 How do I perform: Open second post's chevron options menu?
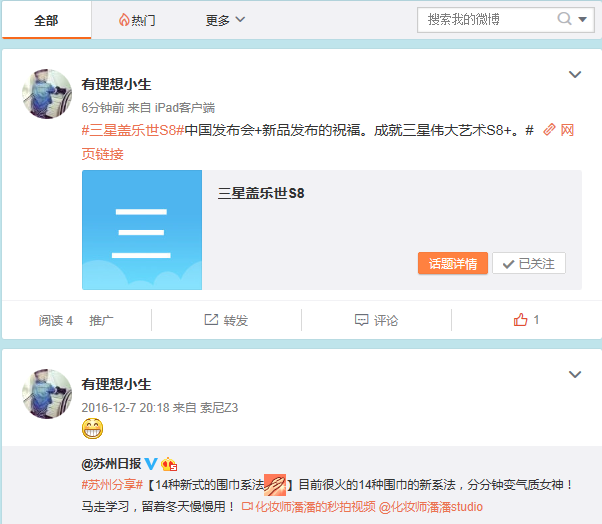(575, 375)
